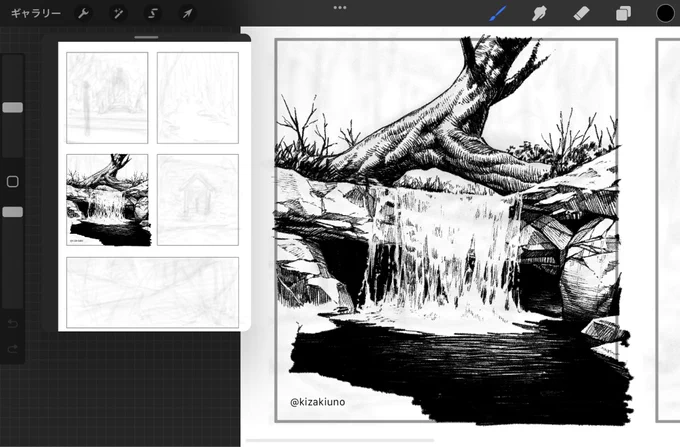Select the wide bottom sketch thumbnail
This screenshot has width=680, height=447.
(x=152, y=293)
